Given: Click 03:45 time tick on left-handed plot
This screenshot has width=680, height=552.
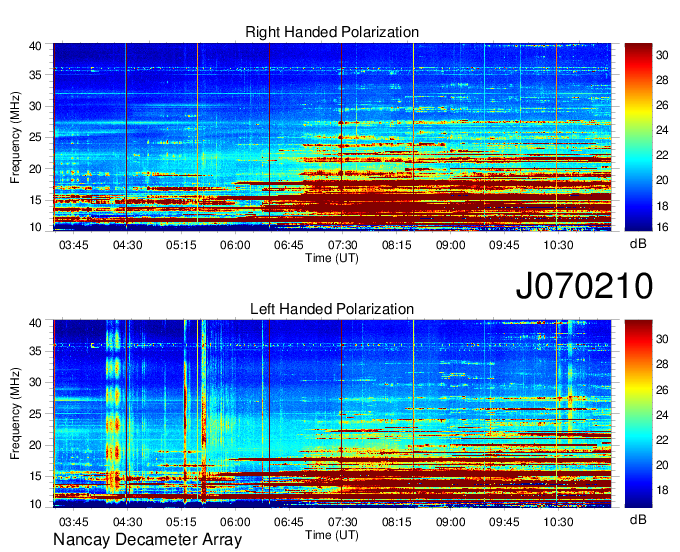Looking at the screenshot, I should point(73,522).
